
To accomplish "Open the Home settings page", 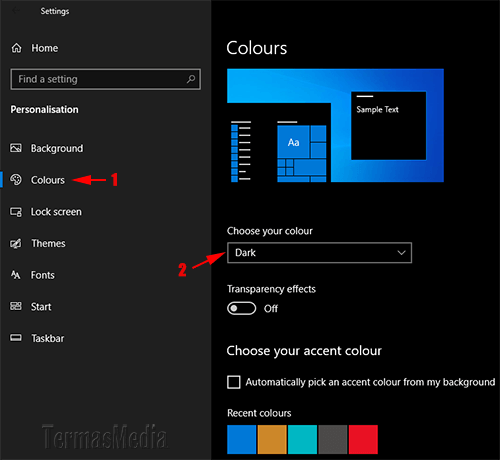I will tap(45, 48).
